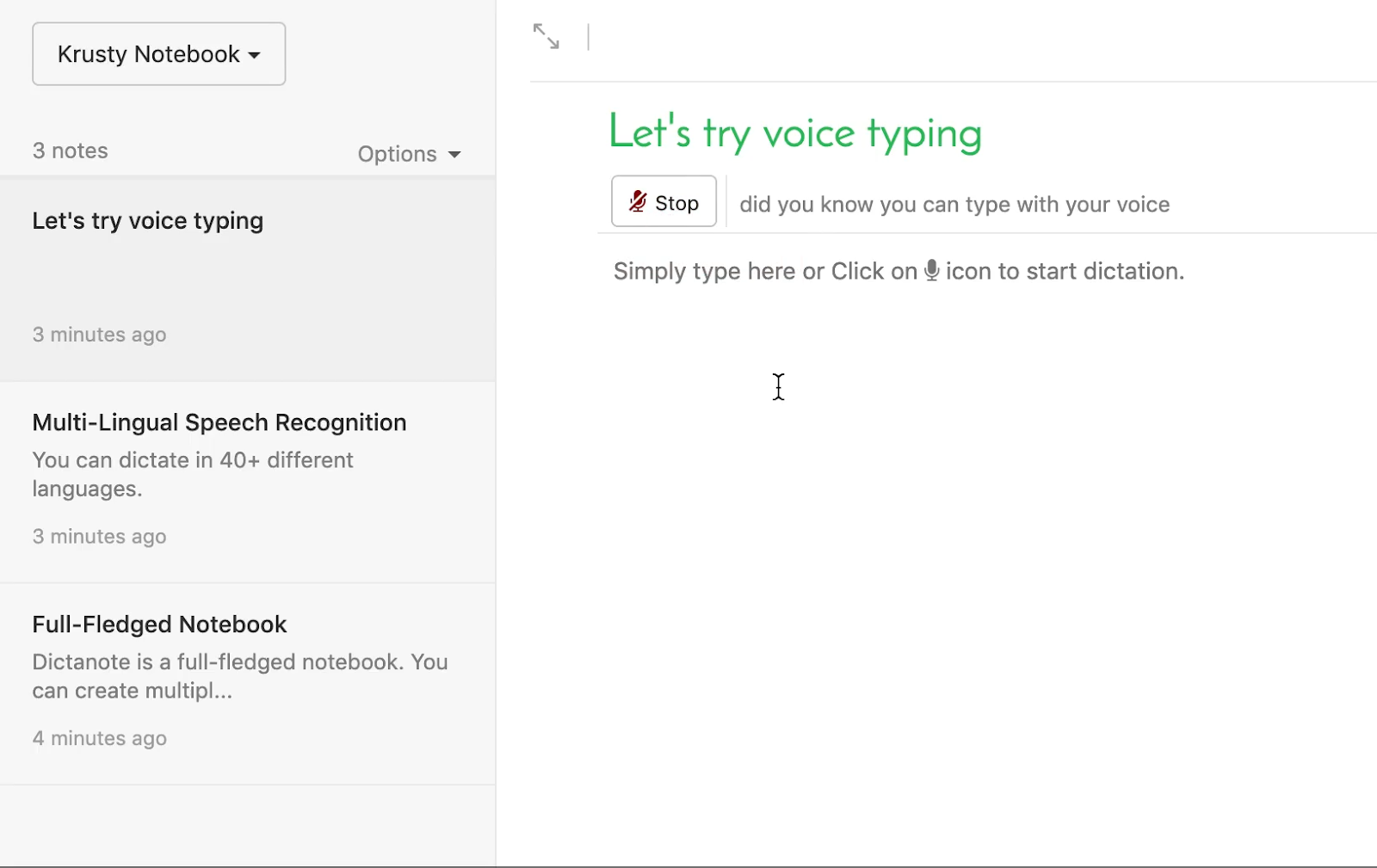Screen dimensions: 1377x868
Task: Open the Full-Fledged Notebook note
Action: click(159, 625)
